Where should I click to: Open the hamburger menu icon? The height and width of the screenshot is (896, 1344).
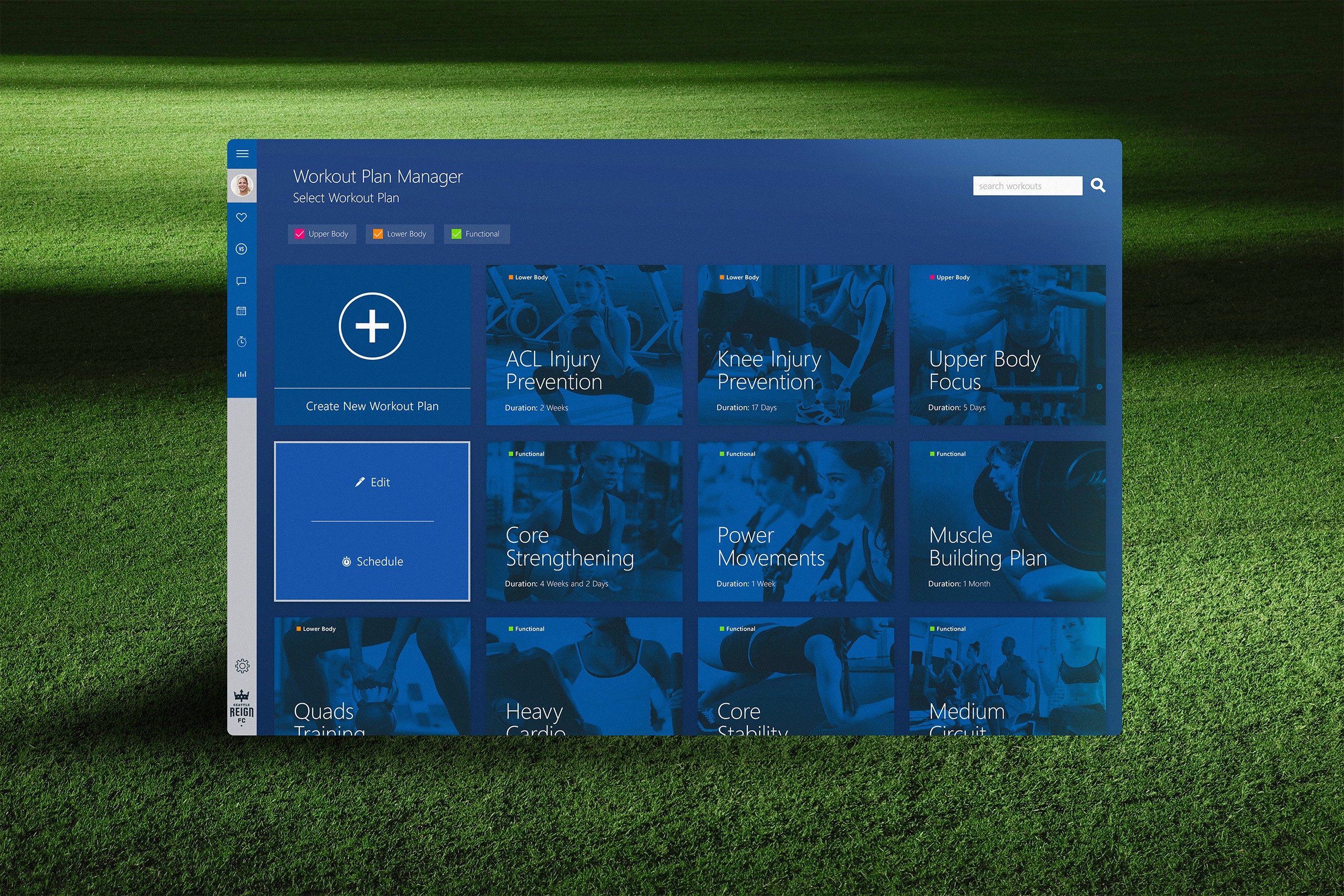242,154
